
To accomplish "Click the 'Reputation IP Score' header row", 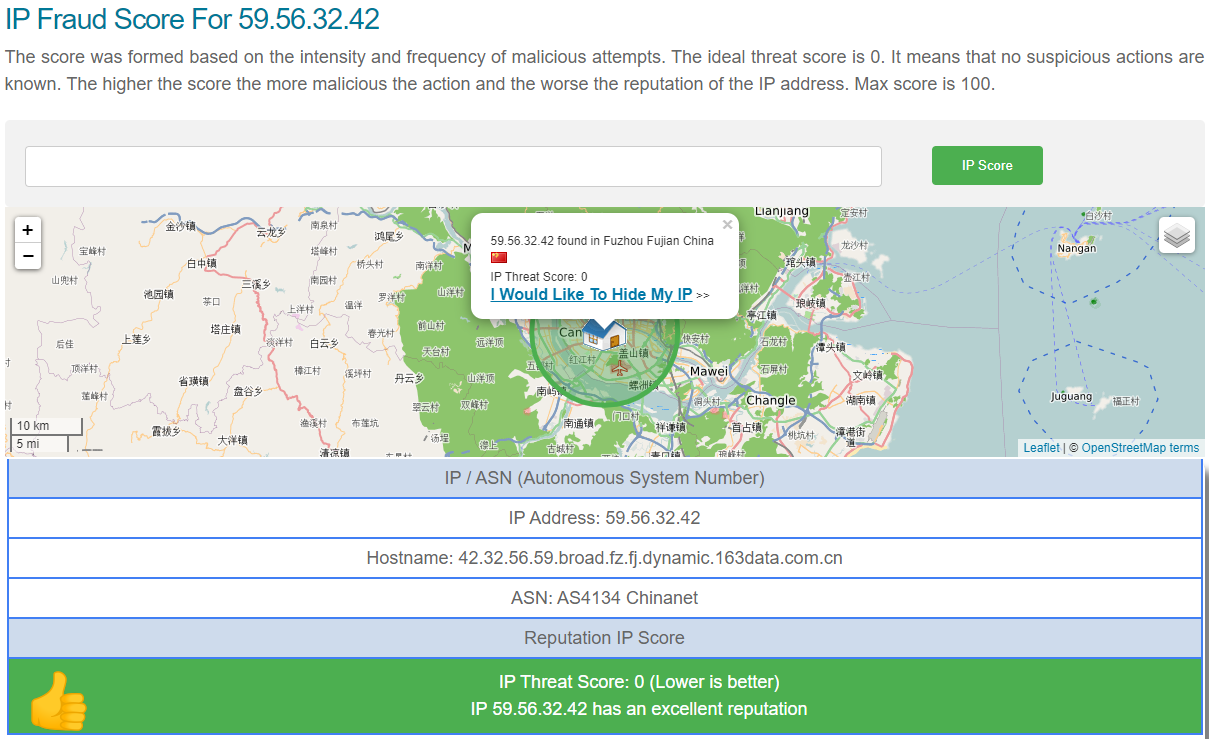I will (604, 638).
